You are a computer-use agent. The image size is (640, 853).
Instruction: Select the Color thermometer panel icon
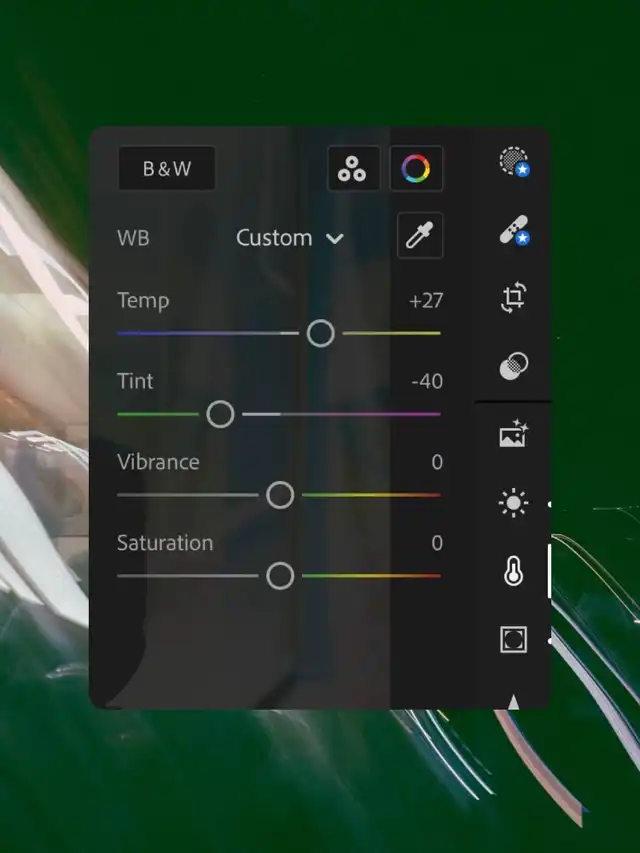(514, 572)
